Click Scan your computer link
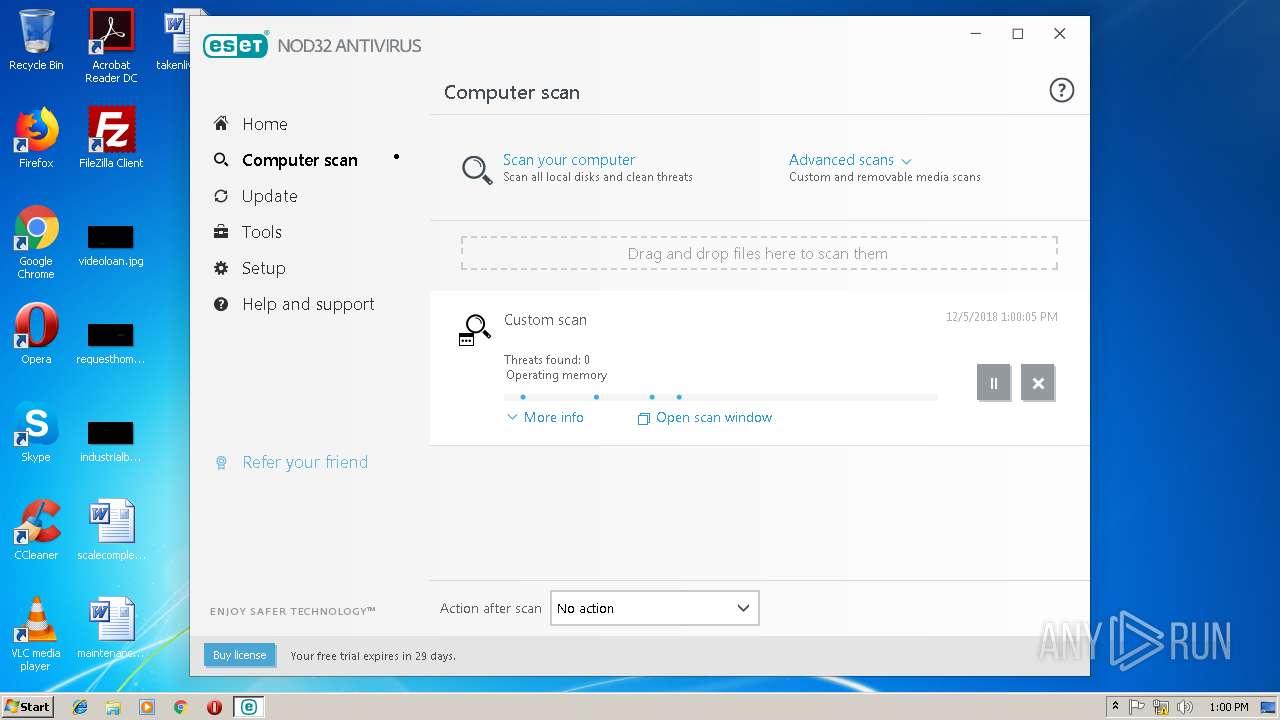The image size is (1280, 720). click(569, 159)
